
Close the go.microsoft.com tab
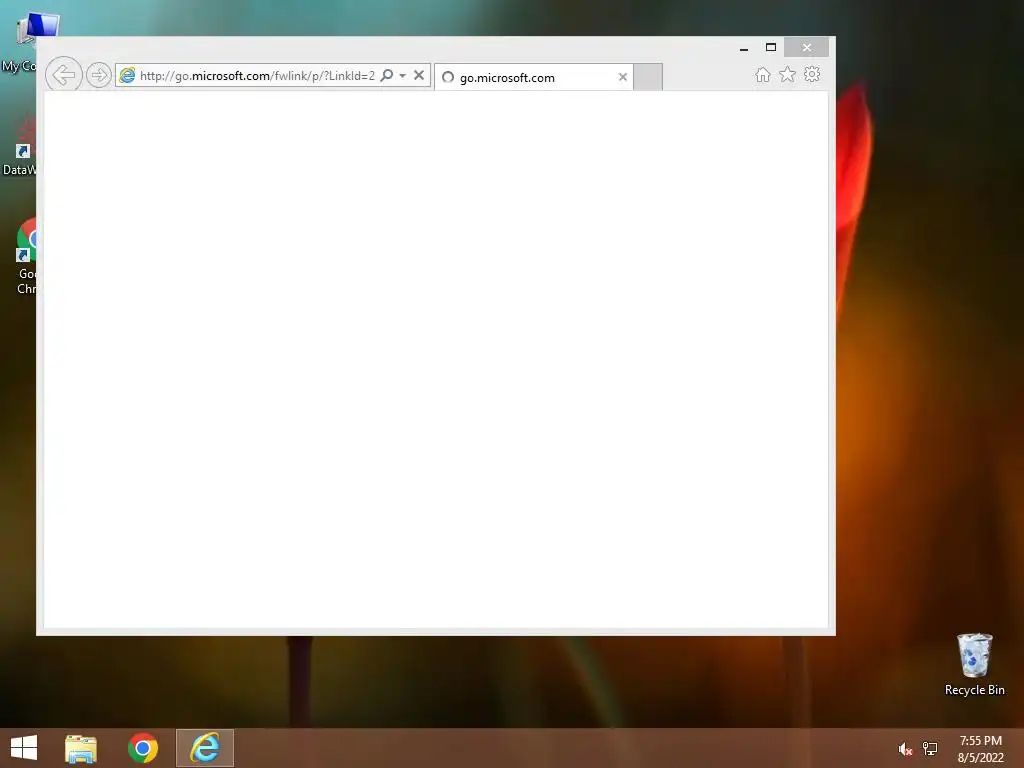pyautogui.click(x=623, y=77)
